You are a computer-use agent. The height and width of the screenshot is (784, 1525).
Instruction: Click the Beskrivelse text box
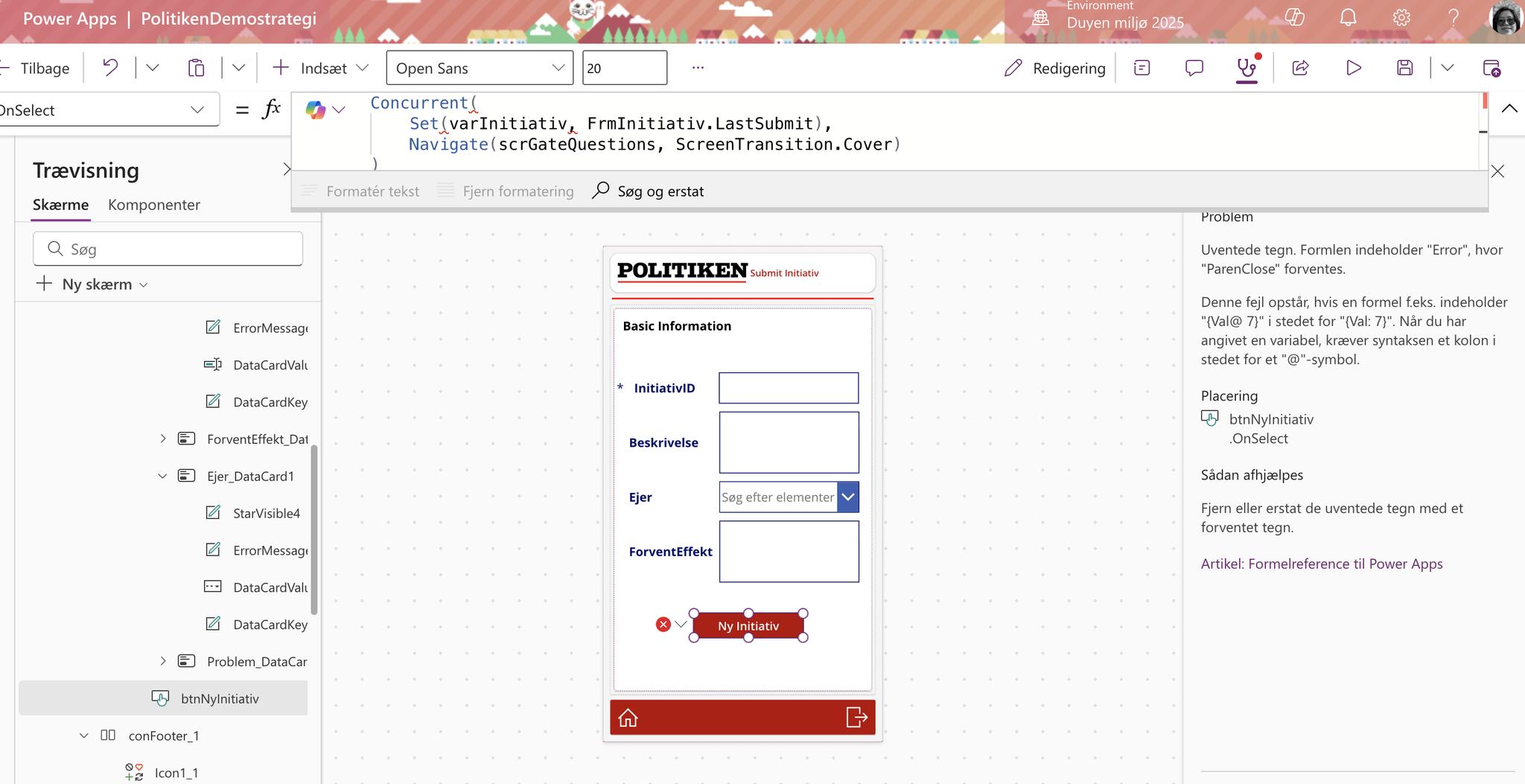(789, 442)
